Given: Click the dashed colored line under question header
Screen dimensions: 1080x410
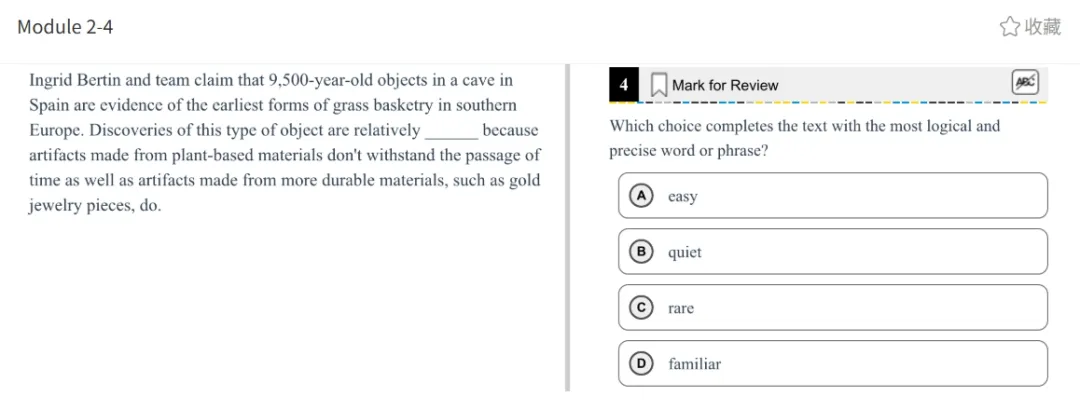Looking at the screenshot, I should tap(828, 102).
